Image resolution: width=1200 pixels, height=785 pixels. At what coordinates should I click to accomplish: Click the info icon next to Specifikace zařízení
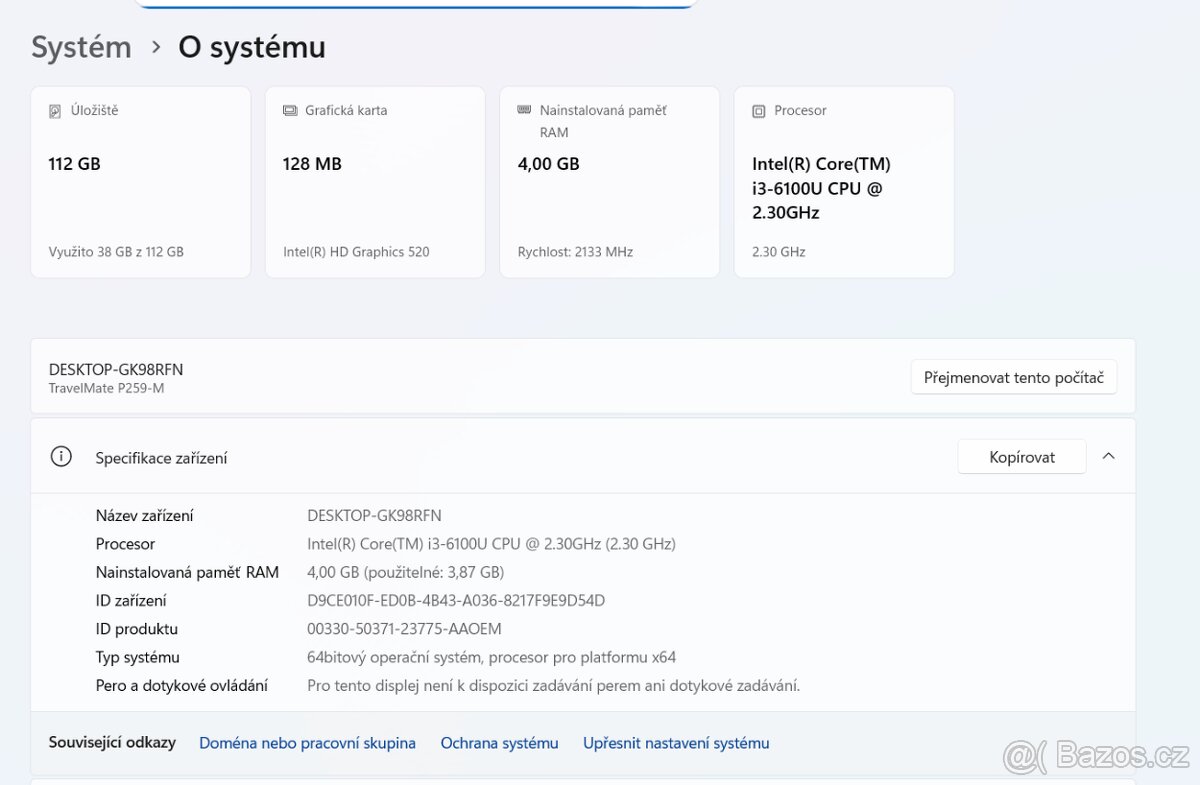click(x=61, y=456)
